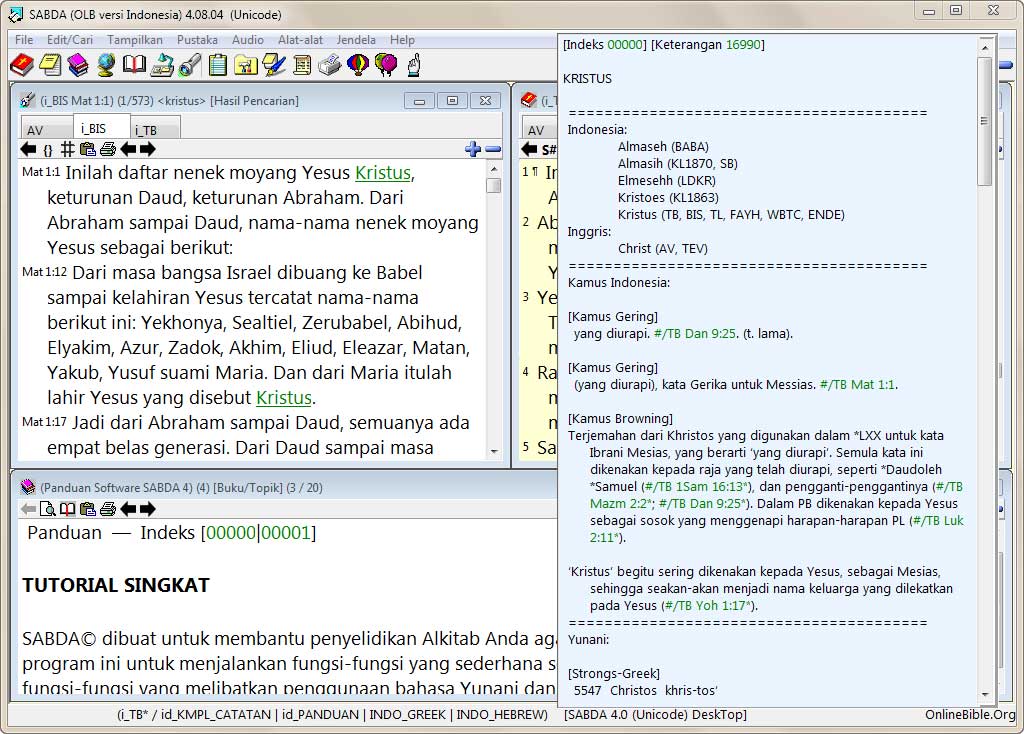Image resolution: width=1024 pixels, height=734 pixels.
Task: Minimize the search results child window
Action: 419,101
